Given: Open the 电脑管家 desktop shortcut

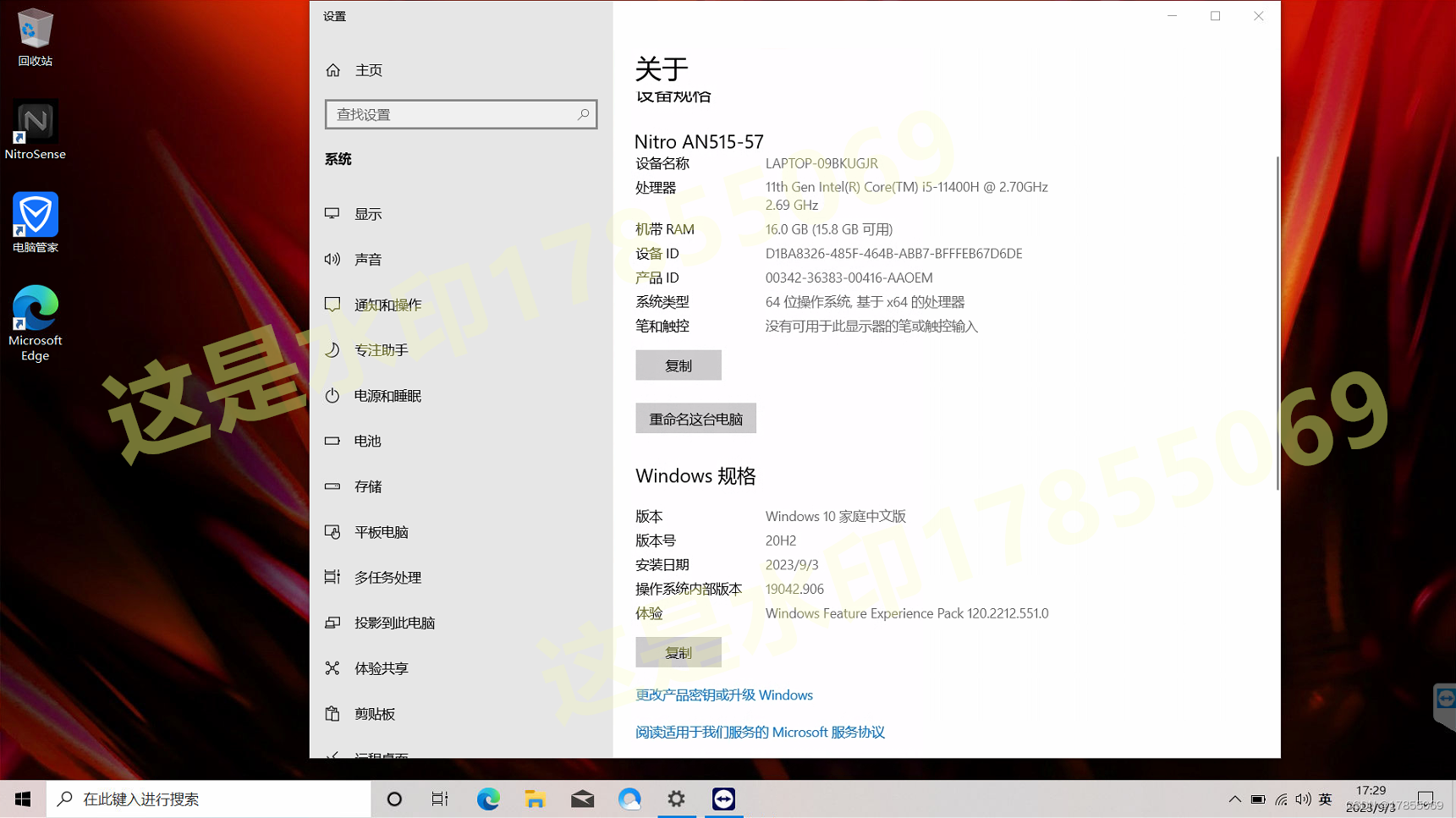Looking at the screenshot, I should point(35,222).
